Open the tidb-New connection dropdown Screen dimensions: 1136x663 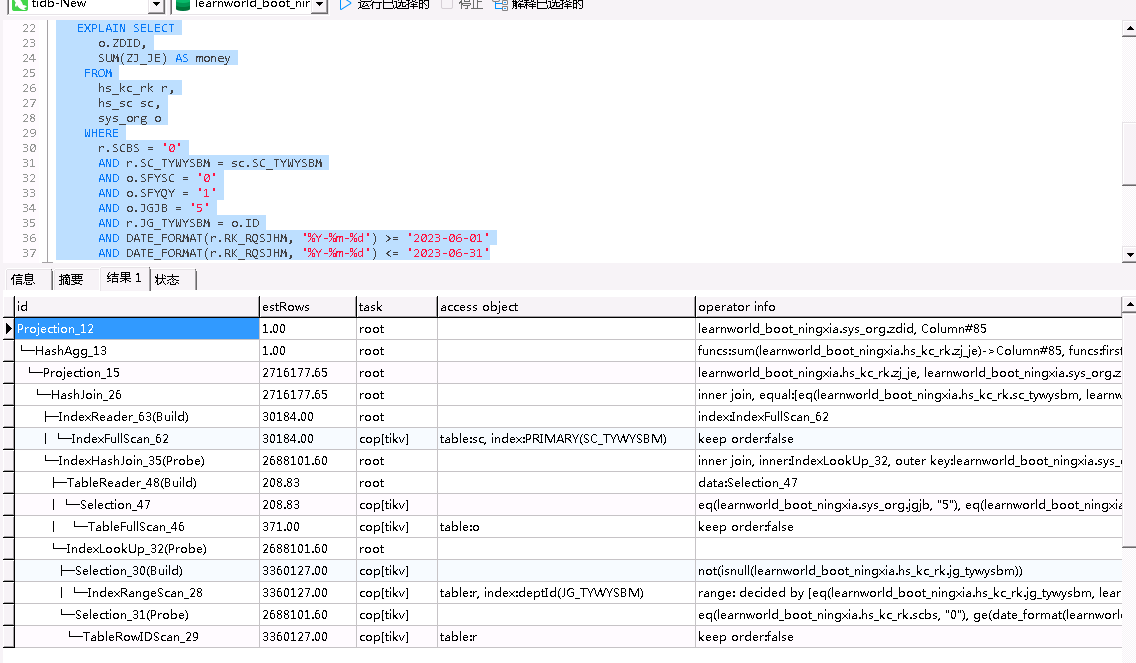click(x=157, y=5)
